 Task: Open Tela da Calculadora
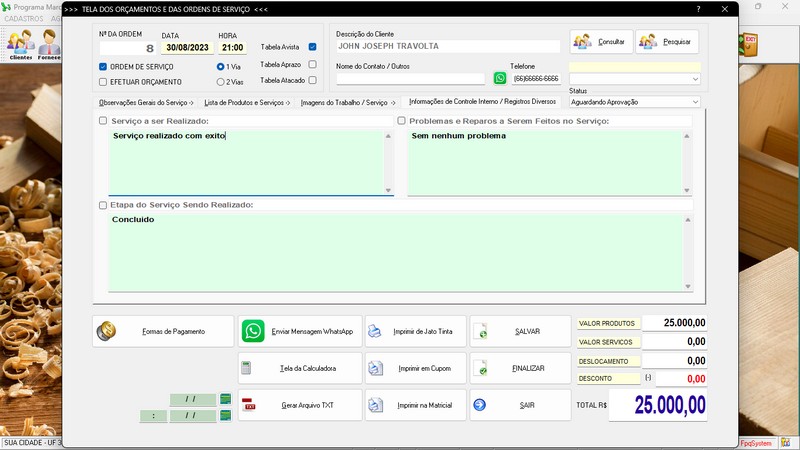click(299, 368)
